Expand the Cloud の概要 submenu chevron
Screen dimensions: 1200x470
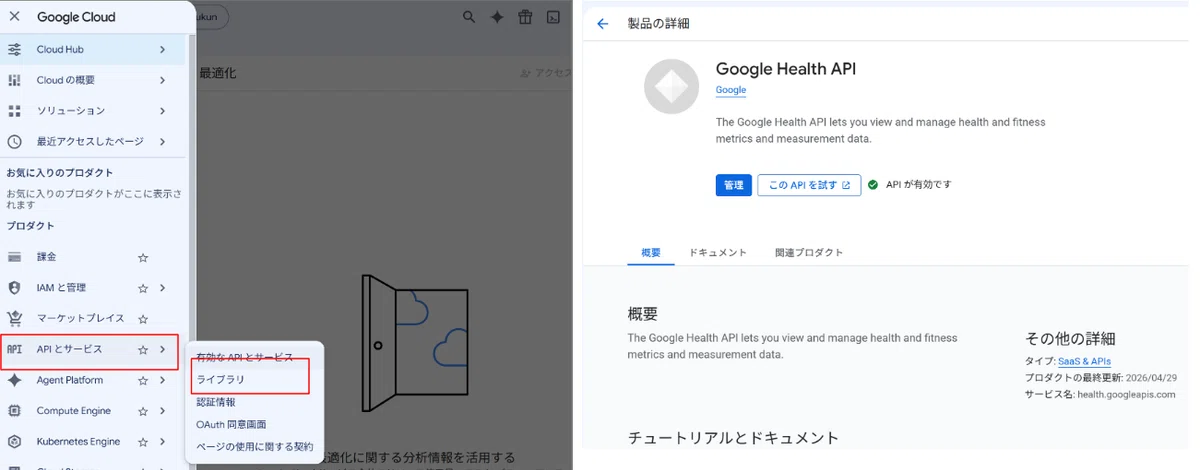[162, 80]
